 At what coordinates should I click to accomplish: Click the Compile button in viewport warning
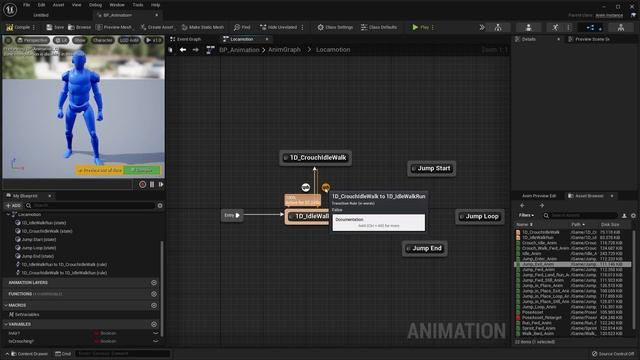coord(142,170)
